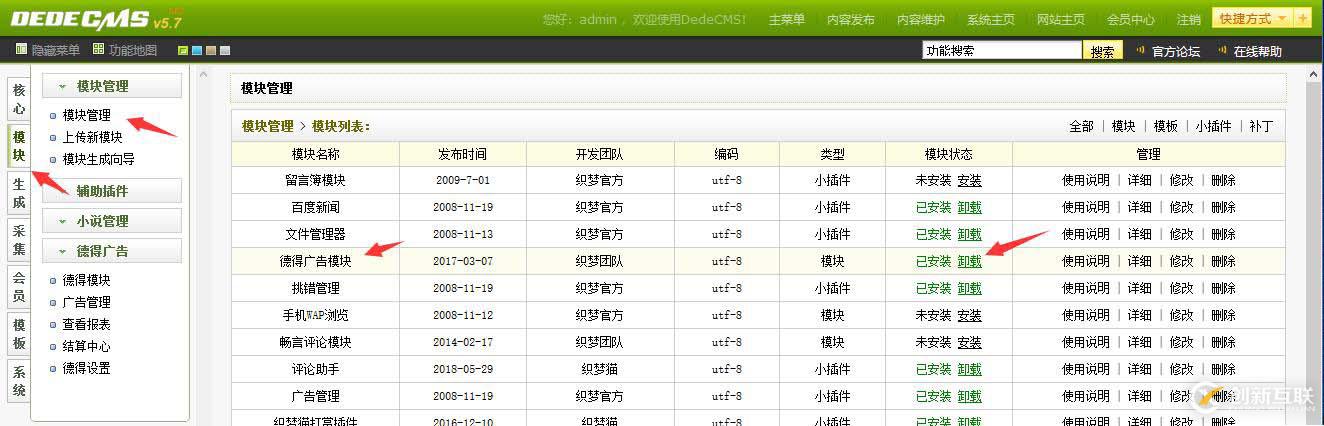Click the bullet icon before 德得设置
Image resolution: width=1324 pixels, height=426 pixels.
tap(54, 369)
